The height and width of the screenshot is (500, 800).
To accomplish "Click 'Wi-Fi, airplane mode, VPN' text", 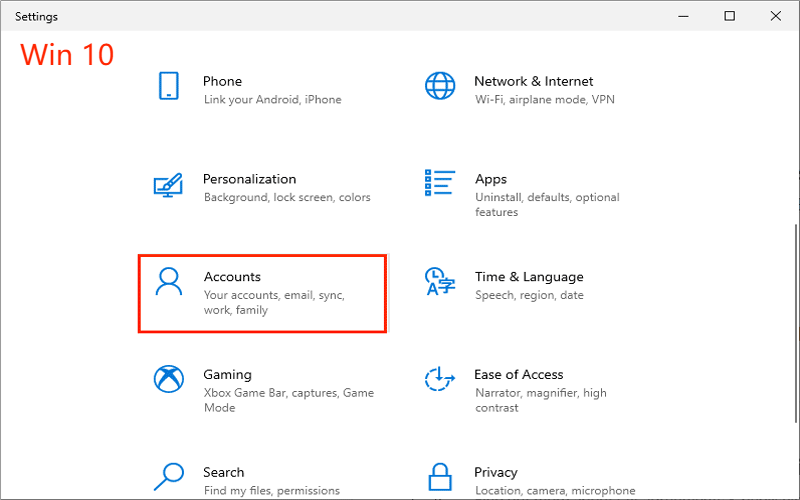I will [545, 99].
